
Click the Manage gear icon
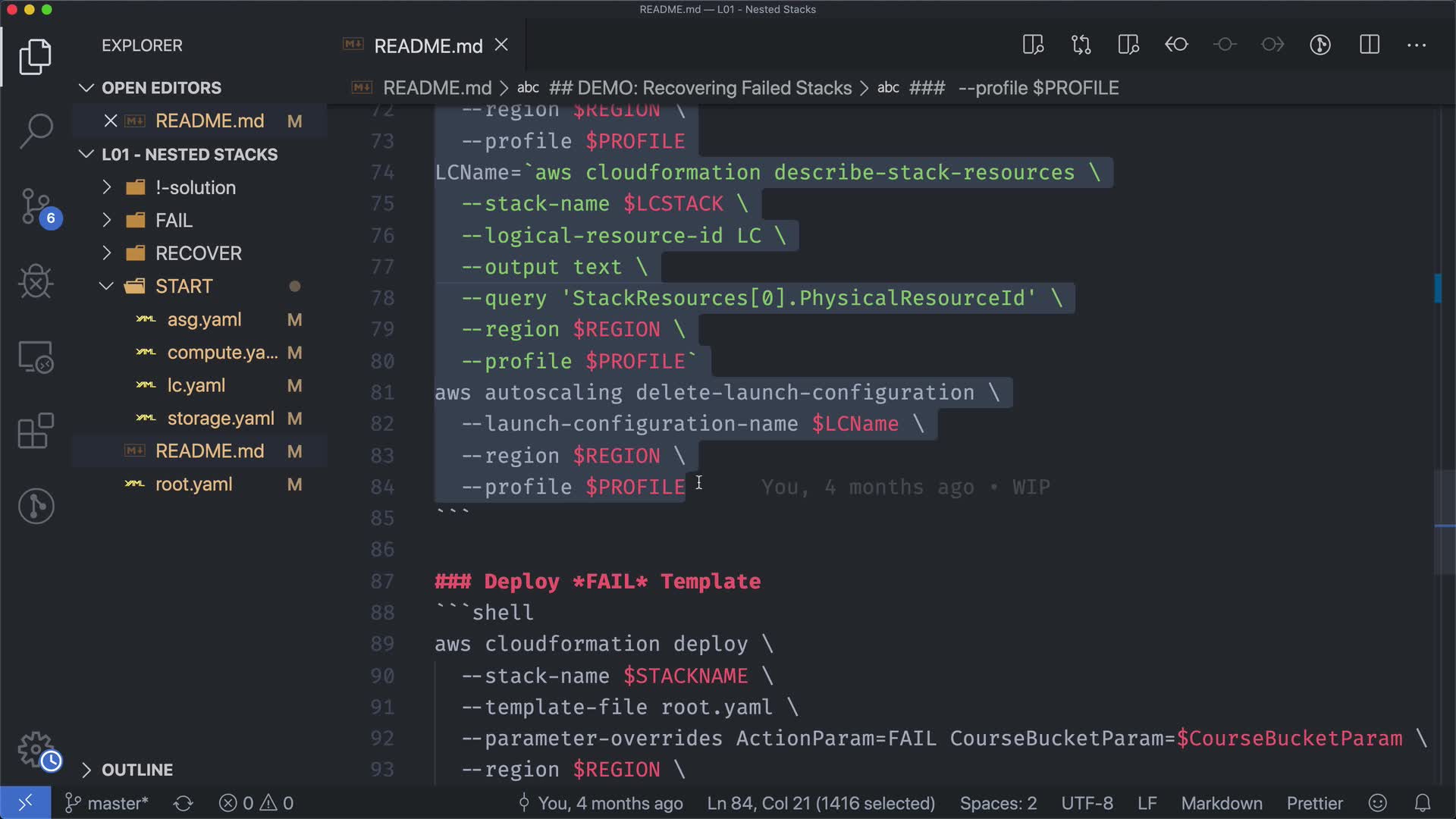pyautogui.click(x=36, y=749)
